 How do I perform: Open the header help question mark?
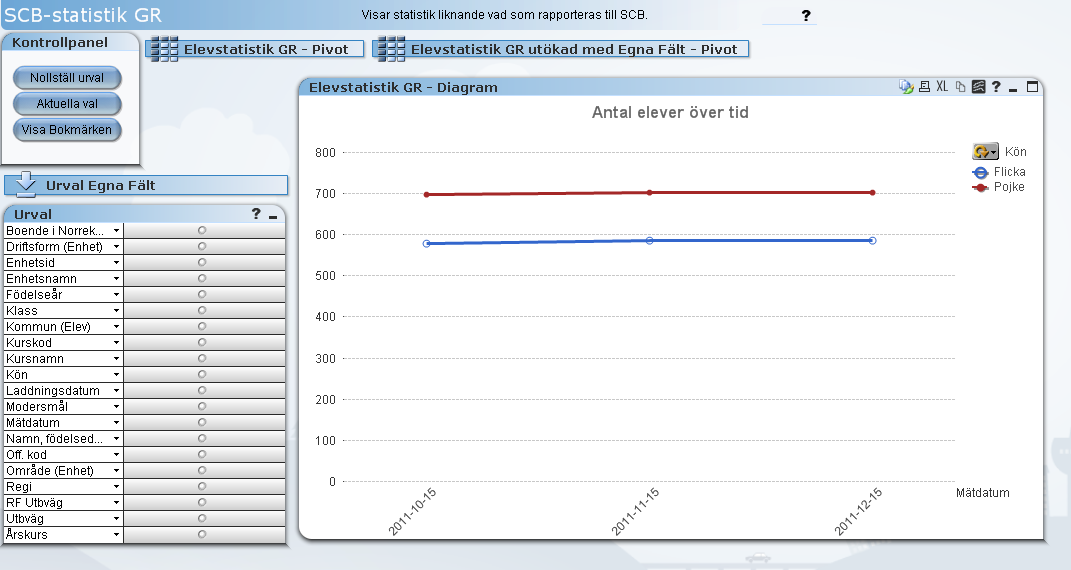coord(806,15)
